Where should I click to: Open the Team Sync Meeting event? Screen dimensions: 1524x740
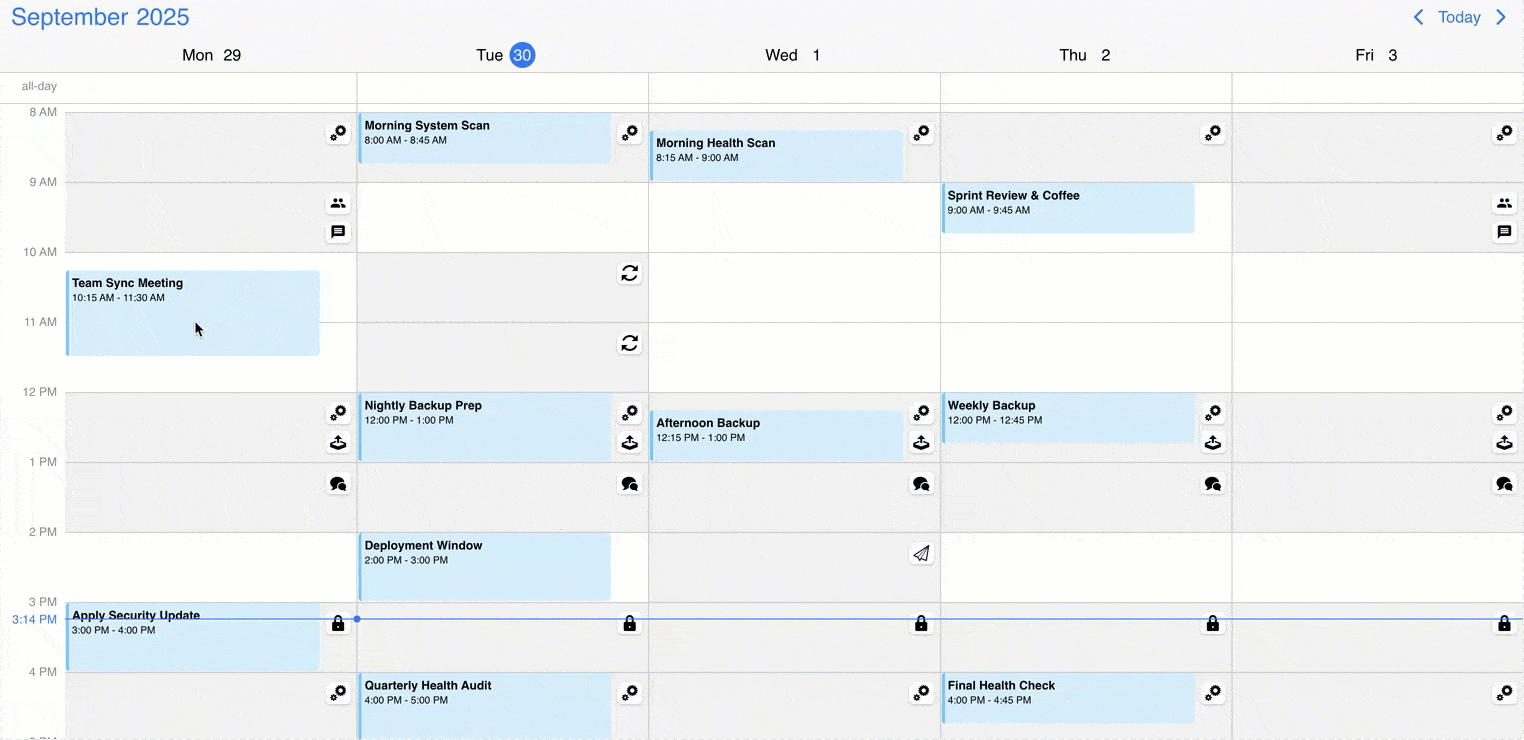point(192,312)
